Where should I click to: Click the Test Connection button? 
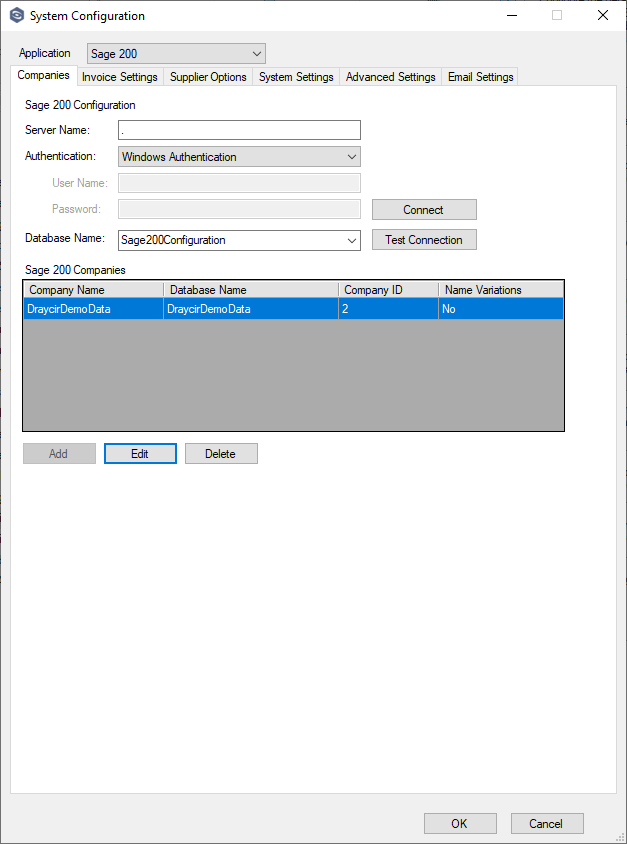click(424, 240)
